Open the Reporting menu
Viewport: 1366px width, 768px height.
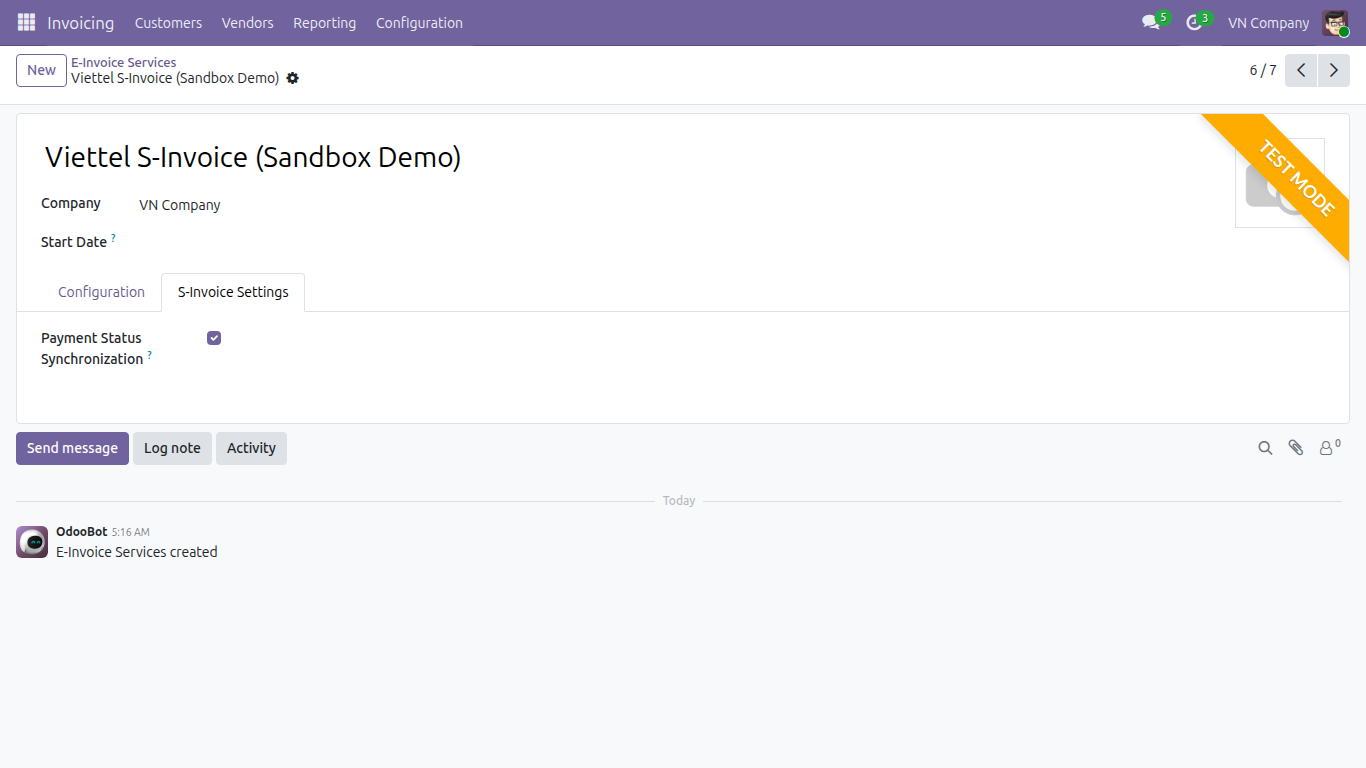coord(324,22)
